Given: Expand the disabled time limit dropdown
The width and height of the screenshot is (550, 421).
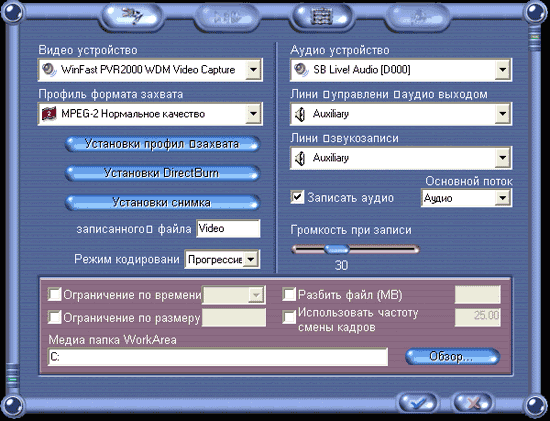Looking at the screenshot, I should (x=256, y=295).
